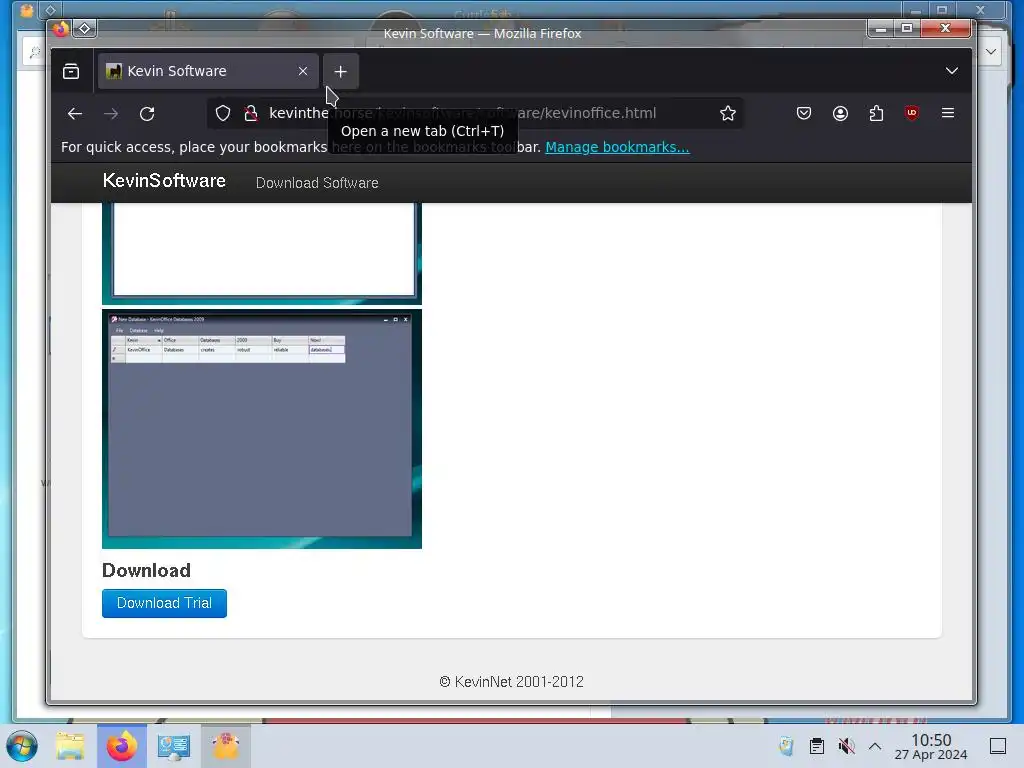
Task: Close the Kevin Software tab
Action: [x=303, y=71]
